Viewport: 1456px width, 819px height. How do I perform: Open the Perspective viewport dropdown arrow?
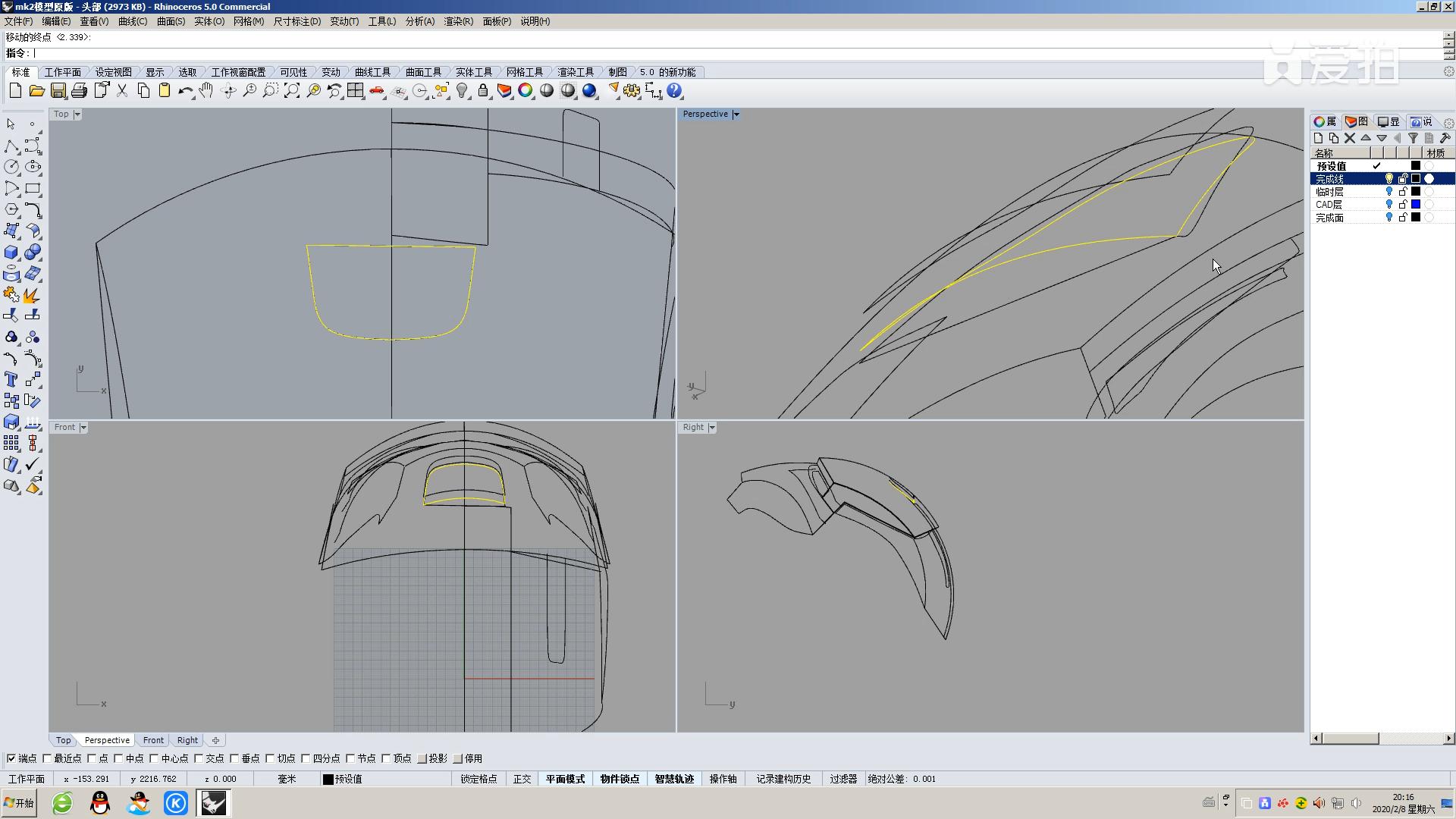coord(736,115)
